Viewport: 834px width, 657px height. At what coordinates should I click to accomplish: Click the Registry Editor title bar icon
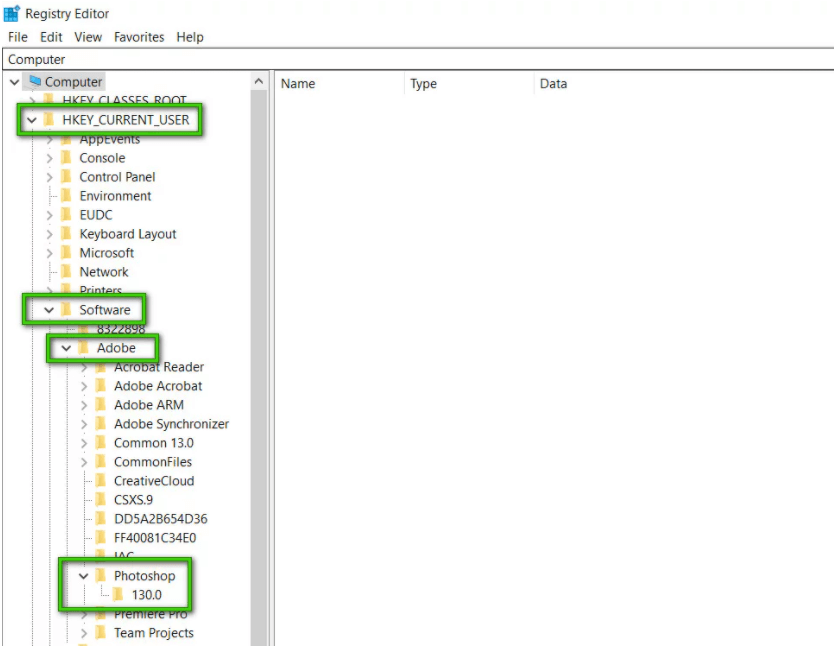pyautogui.click(x=12, y=13)
